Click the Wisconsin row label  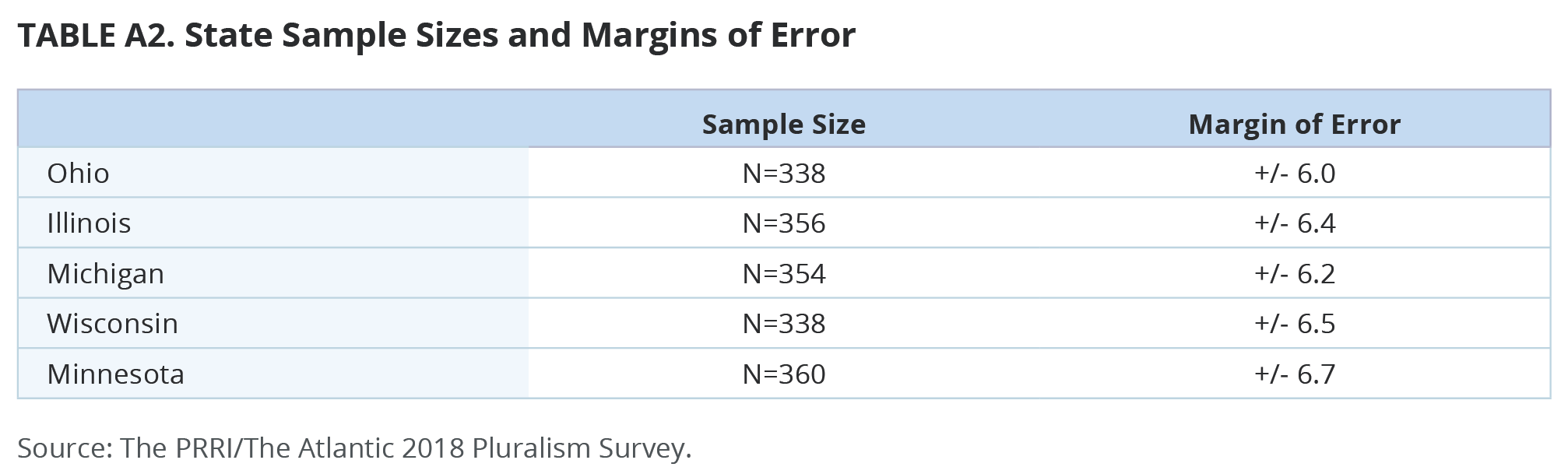(112, 324)
